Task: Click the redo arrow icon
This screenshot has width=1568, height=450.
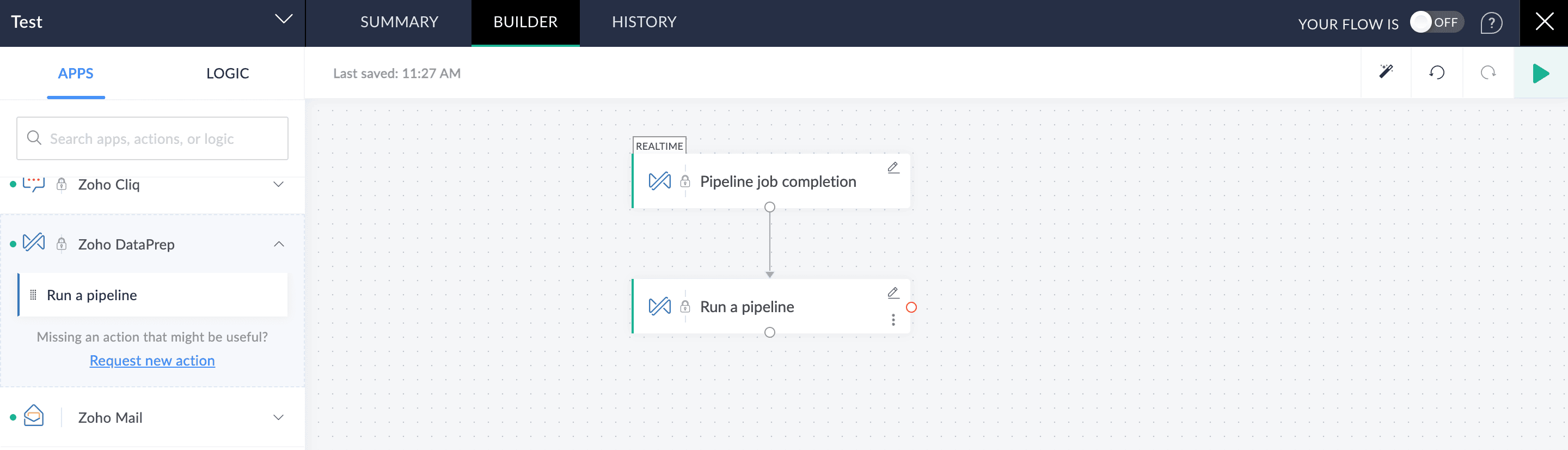Action: tap(1487, 72)
